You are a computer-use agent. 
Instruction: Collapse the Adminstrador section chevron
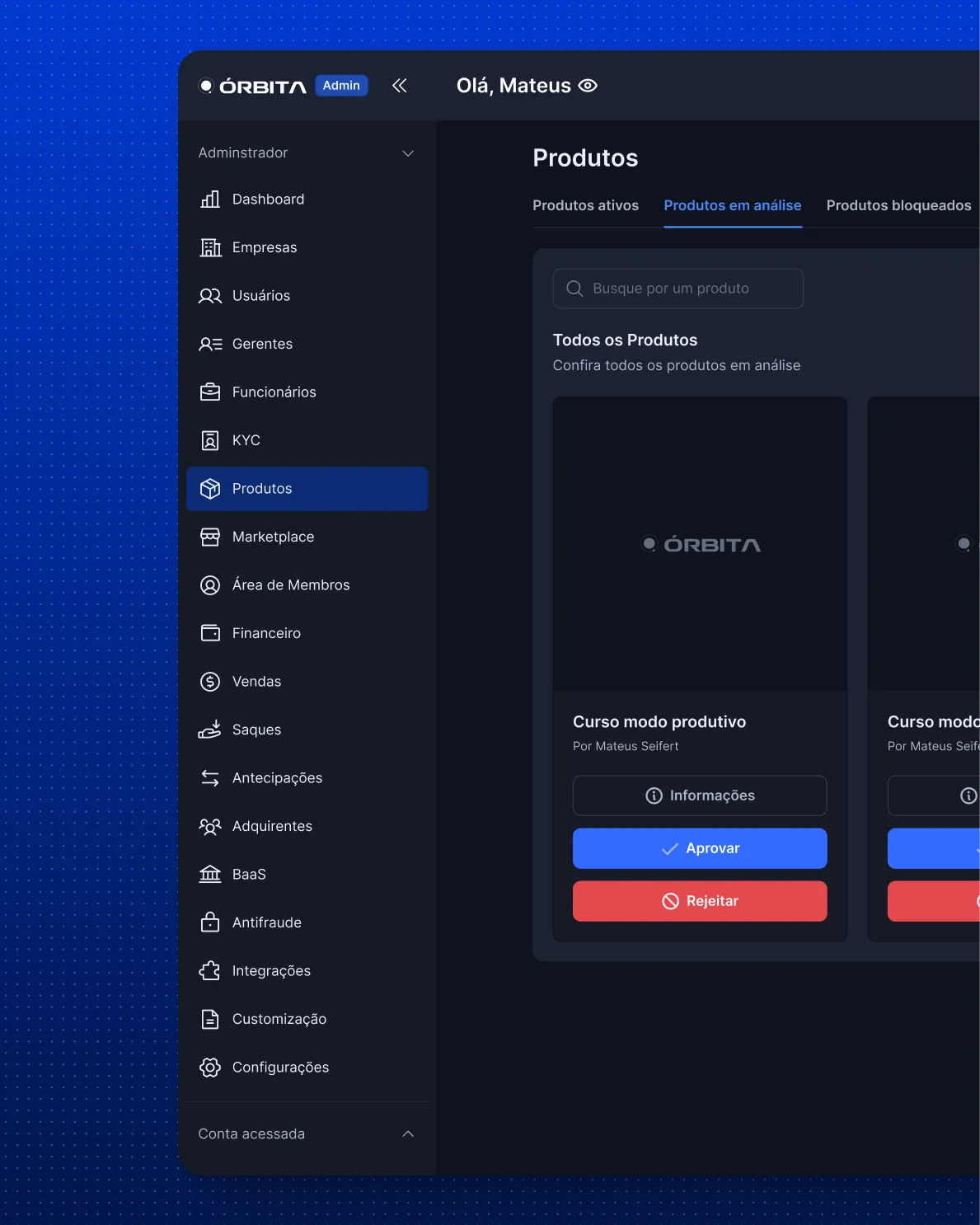tap(408, 153)
